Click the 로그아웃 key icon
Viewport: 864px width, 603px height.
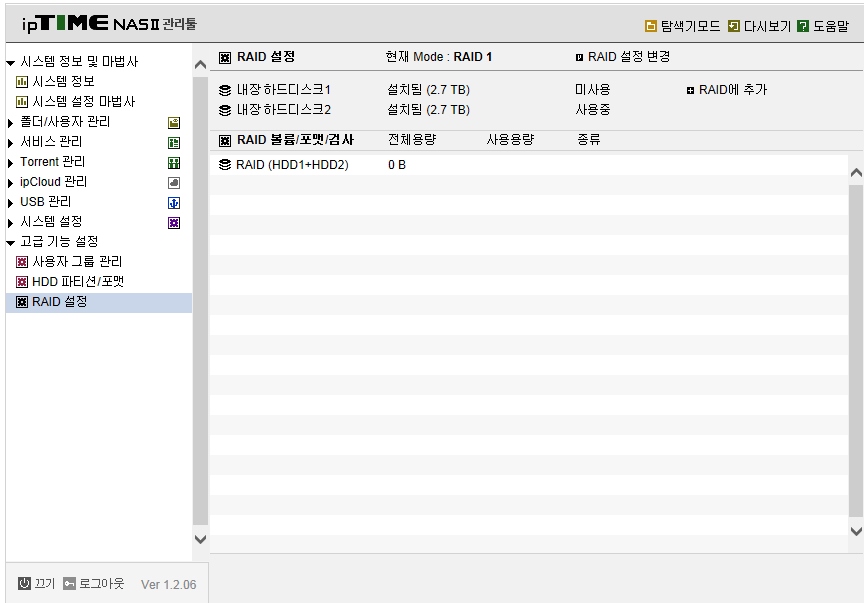[x=69, y=584]
